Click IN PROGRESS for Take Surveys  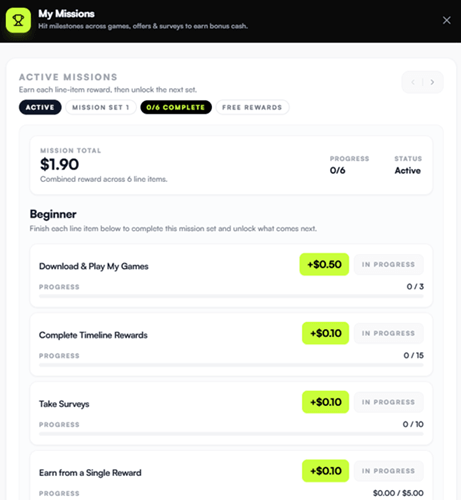[x=388, y=402]
